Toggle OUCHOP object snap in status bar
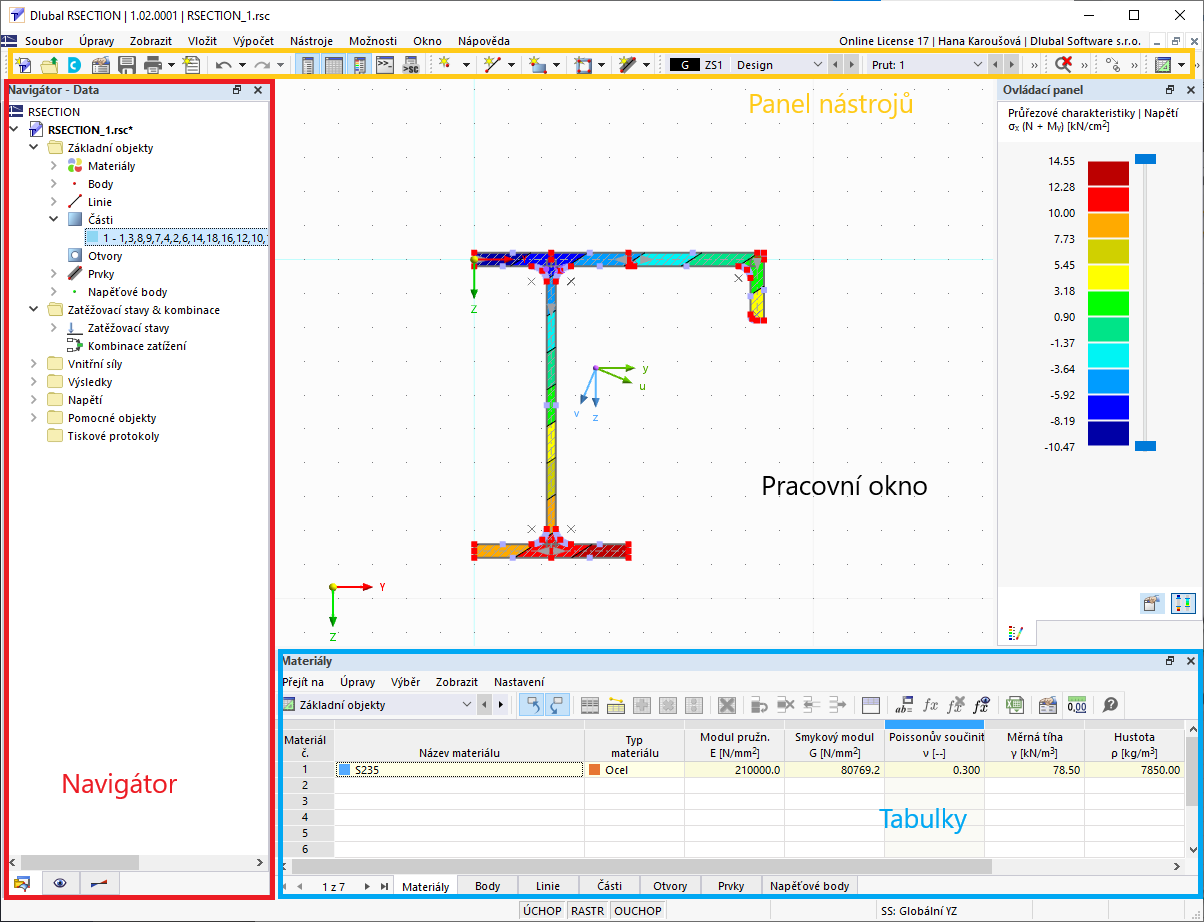1204x922 pixels. coord(638,911)
